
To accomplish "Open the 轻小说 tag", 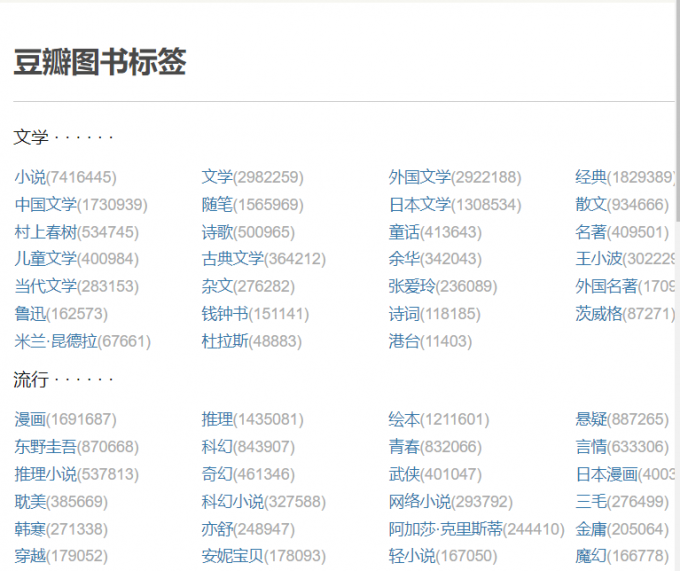I will pyautogui.click(x=412, y=556).
